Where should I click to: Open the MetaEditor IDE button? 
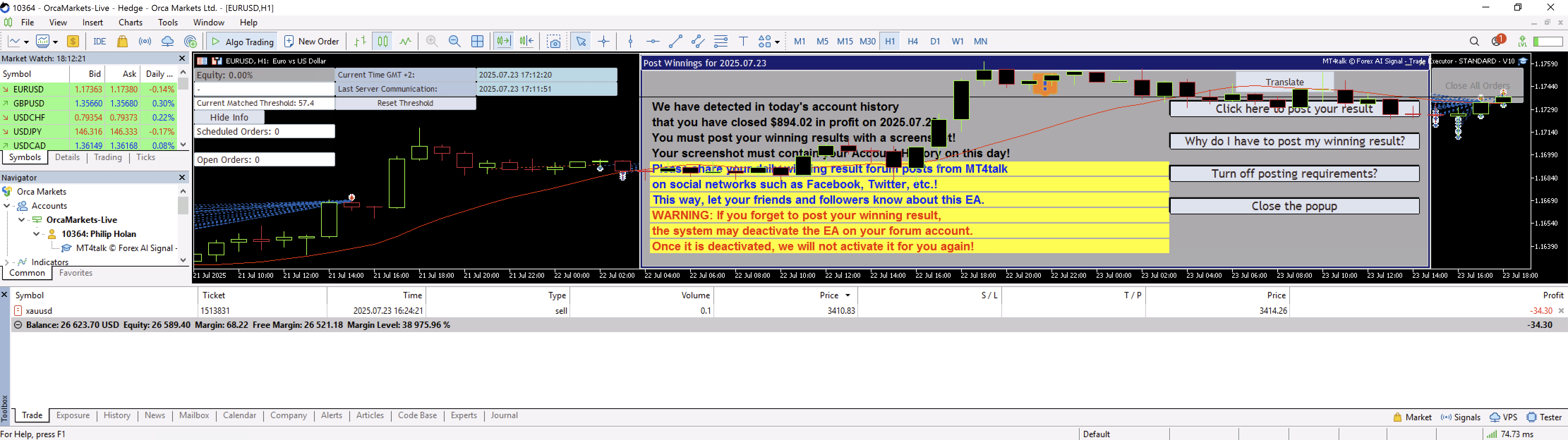(100, 41)
